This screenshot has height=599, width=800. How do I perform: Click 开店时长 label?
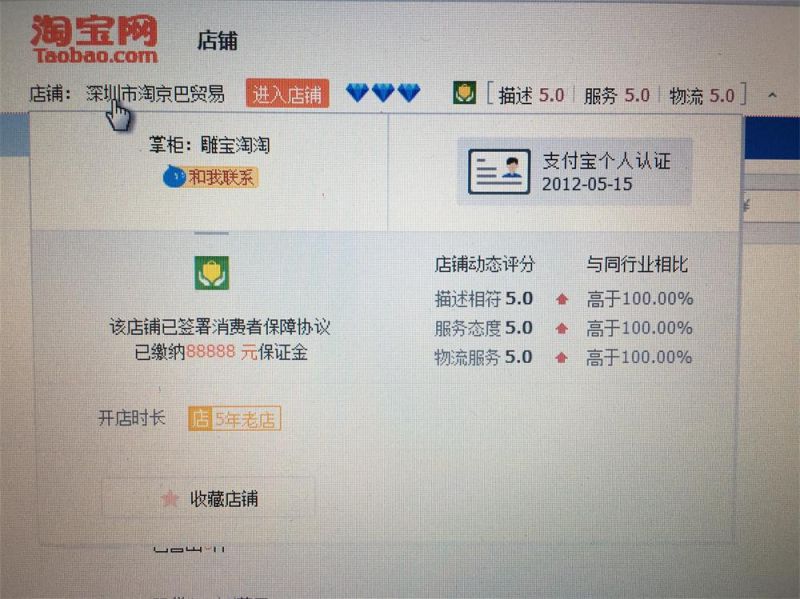coord(132,418)
